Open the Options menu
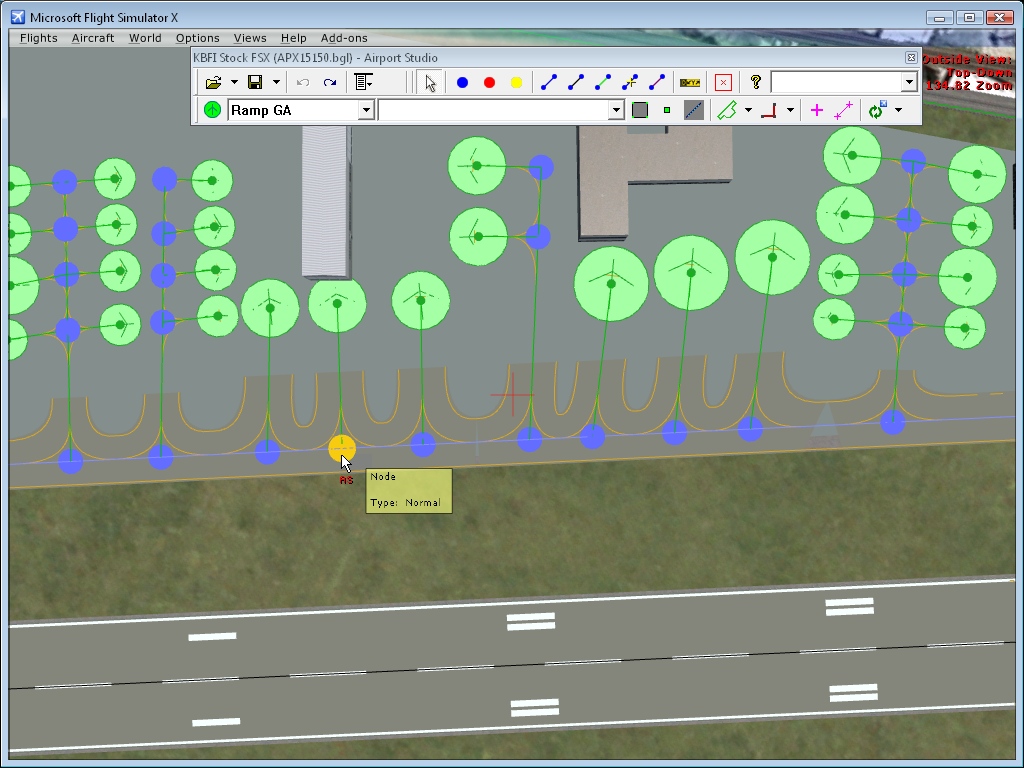The width and height of the screenshot is (1024, 768). tap(197, 38)
